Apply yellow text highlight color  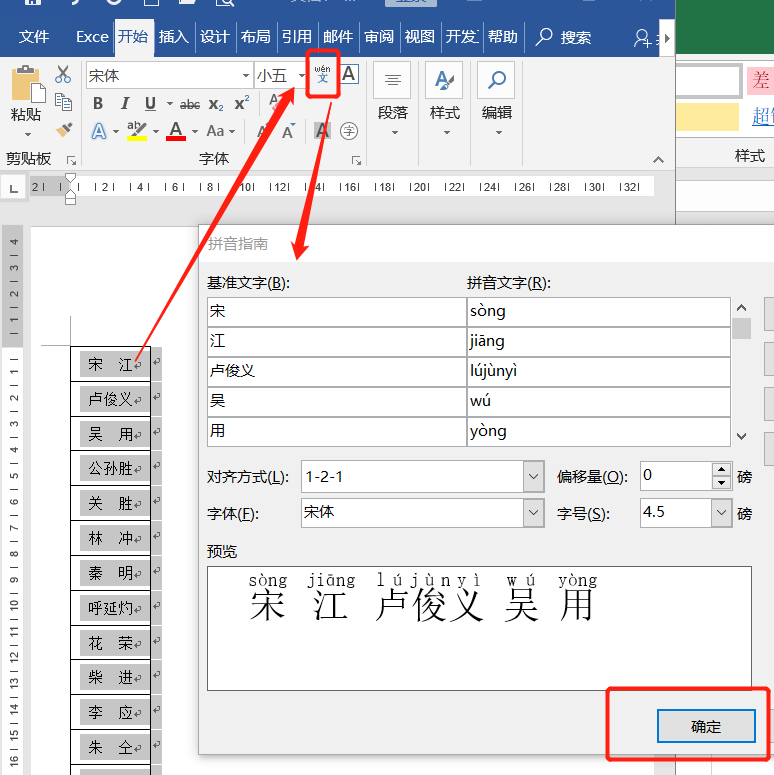pos(136,131)
